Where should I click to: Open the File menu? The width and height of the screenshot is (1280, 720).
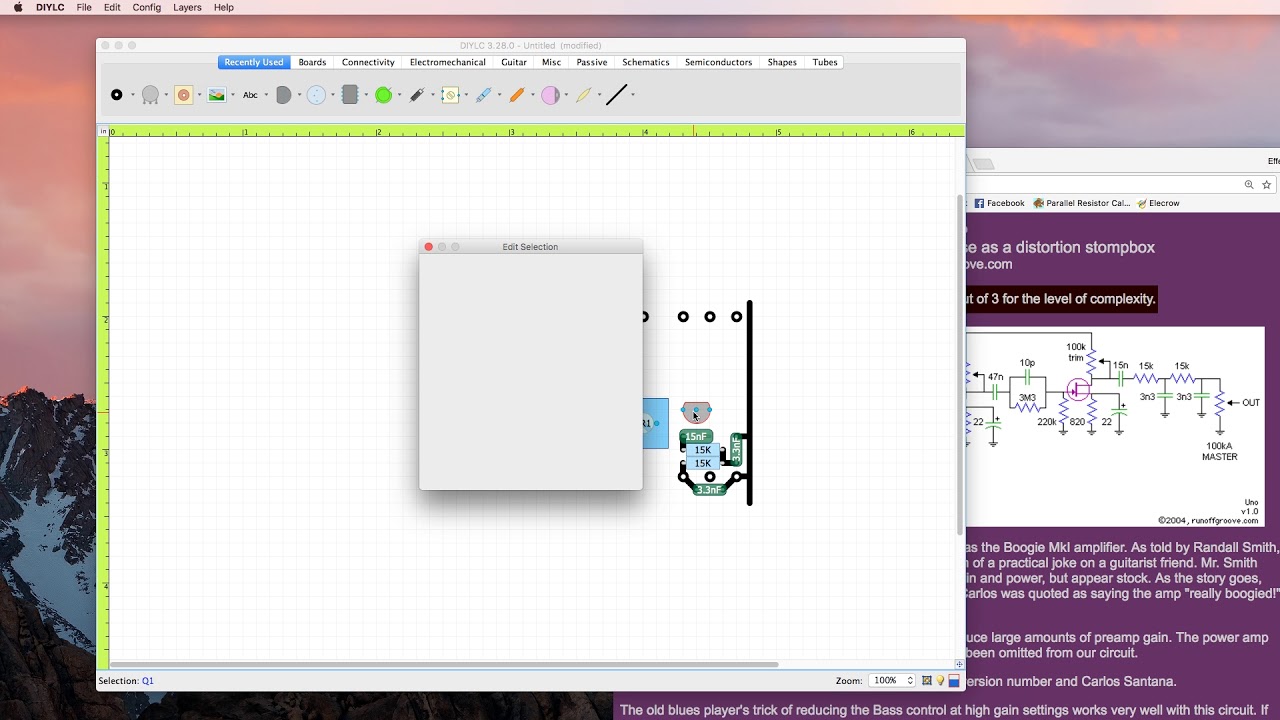point(84,7)
